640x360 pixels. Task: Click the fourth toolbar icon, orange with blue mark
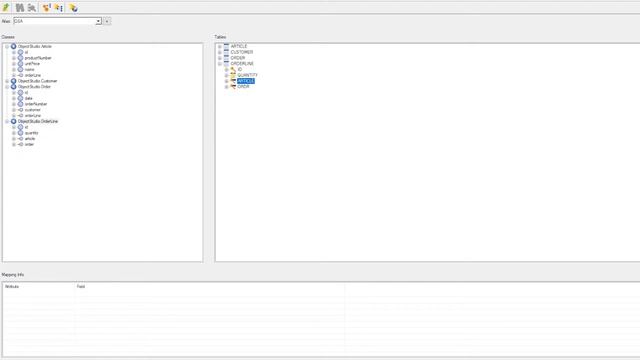[47, 7]
